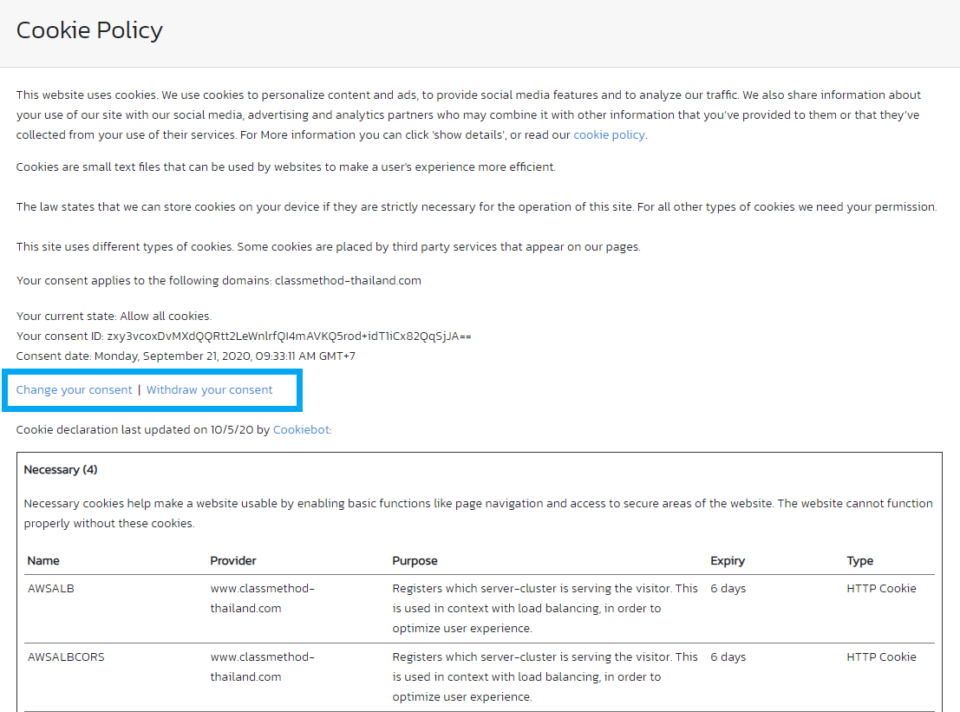Click the Expiry column header
The width and height of the screenshot is (960, 712).
click(727, 560)
